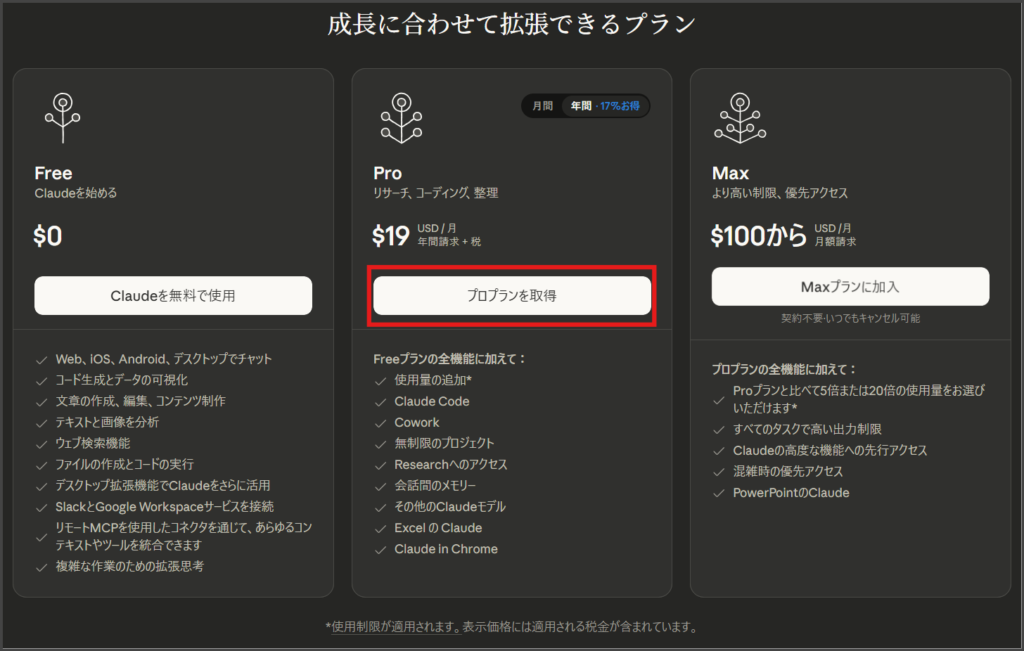Screen dimensions: 1024x651
Task: Click the 成長に合わせて拡張できるプラン heading
Action: (x=511, y=24)
